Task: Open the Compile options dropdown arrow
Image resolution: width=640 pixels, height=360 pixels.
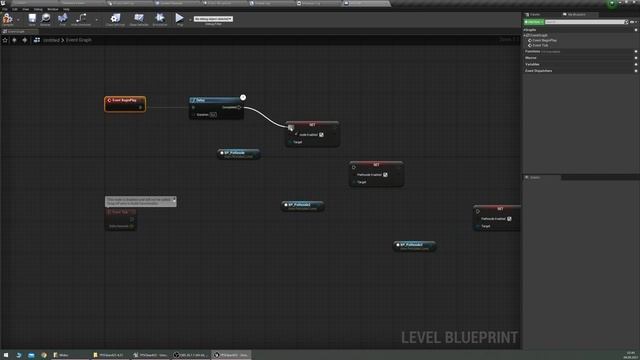Action: point(18,20)
